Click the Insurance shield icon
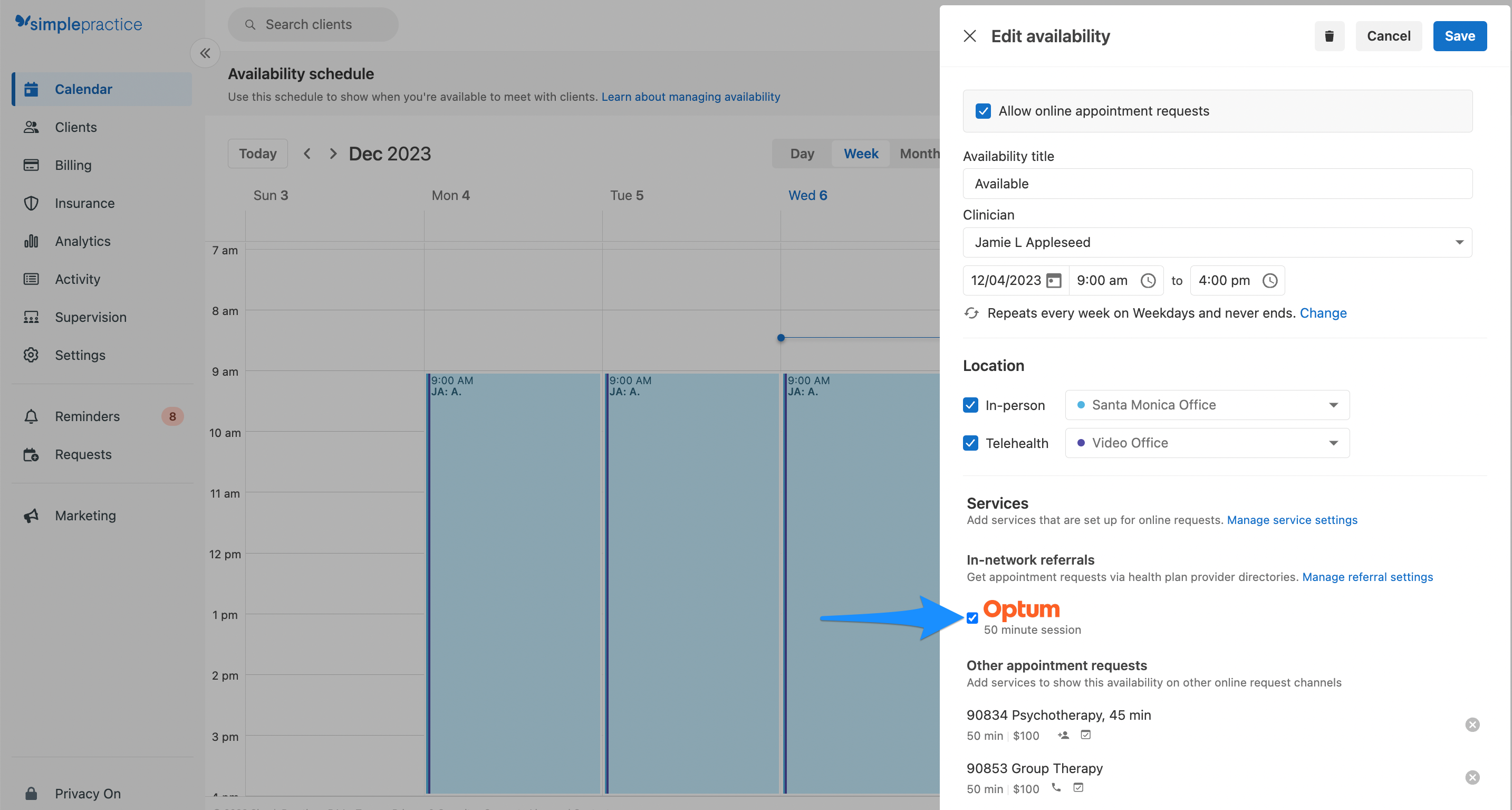Viewport: 1512px width, 810px height. [31, 203]
